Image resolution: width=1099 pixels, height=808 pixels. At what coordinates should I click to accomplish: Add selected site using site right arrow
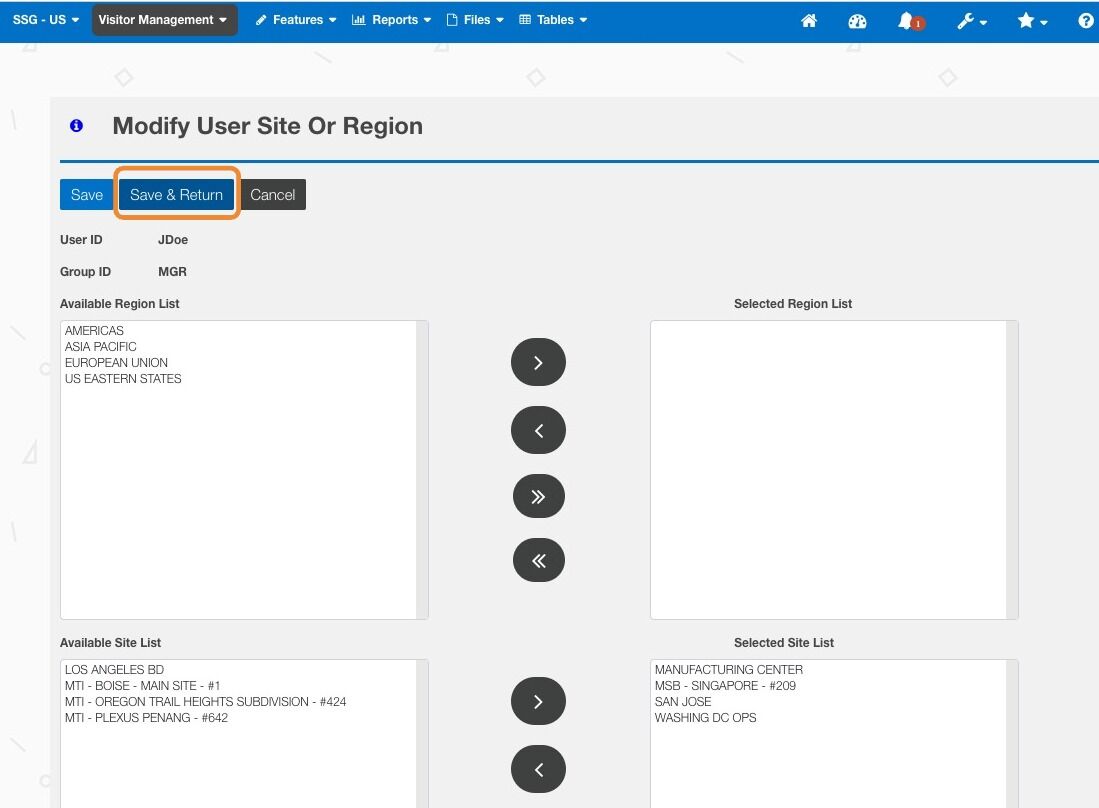(x=538, y=701)
